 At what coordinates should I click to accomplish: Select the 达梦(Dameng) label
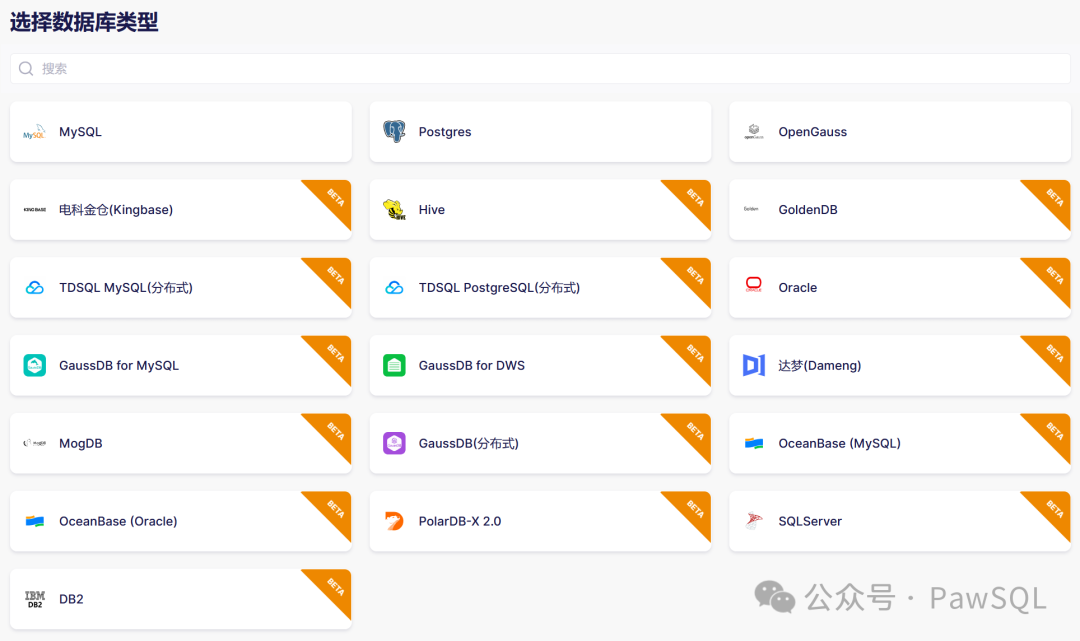coord(820,365)
